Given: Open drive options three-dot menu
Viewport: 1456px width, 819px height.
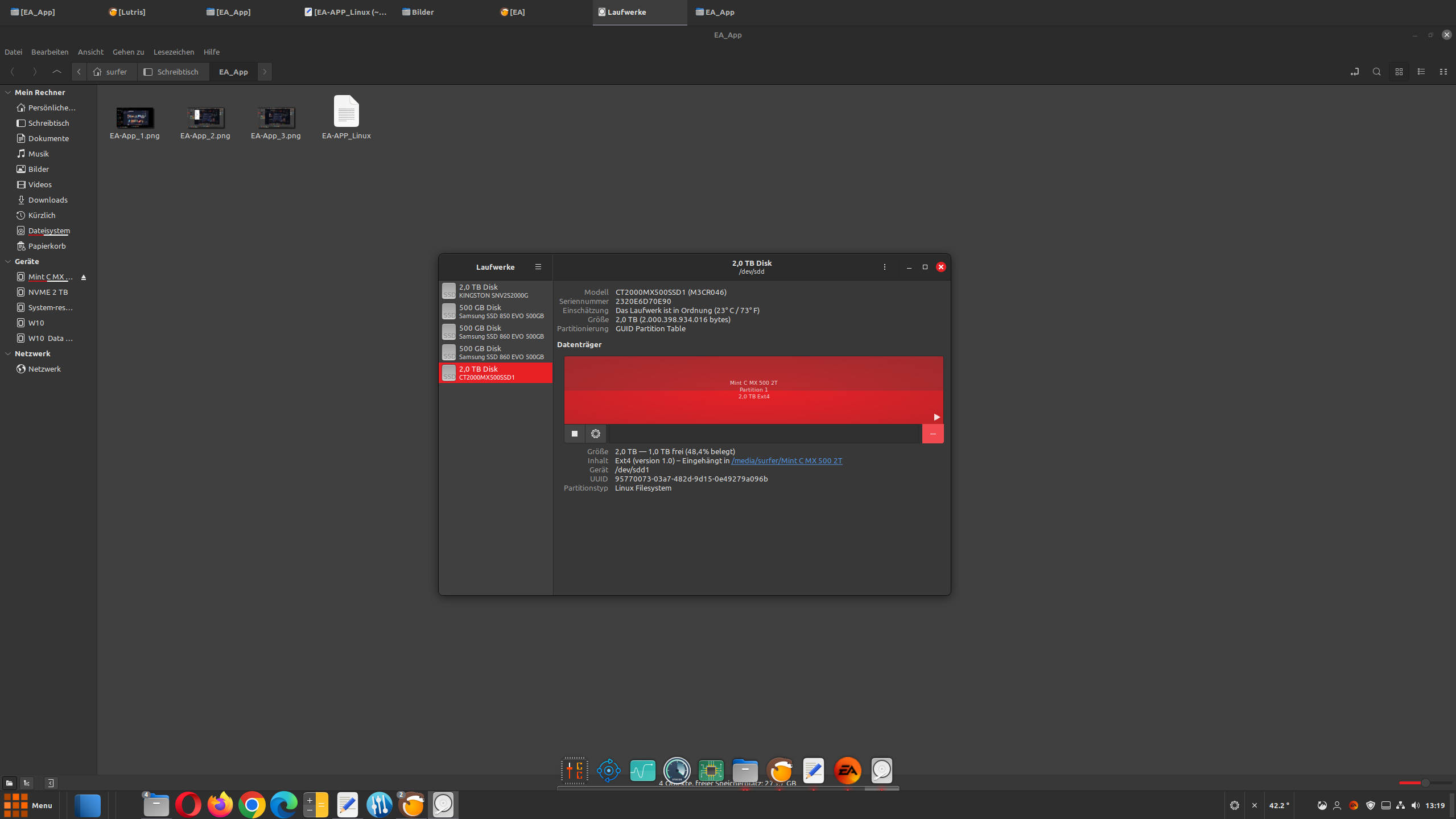Looking at the screenshot, I should pyautogui.click(x=884, y=267).
